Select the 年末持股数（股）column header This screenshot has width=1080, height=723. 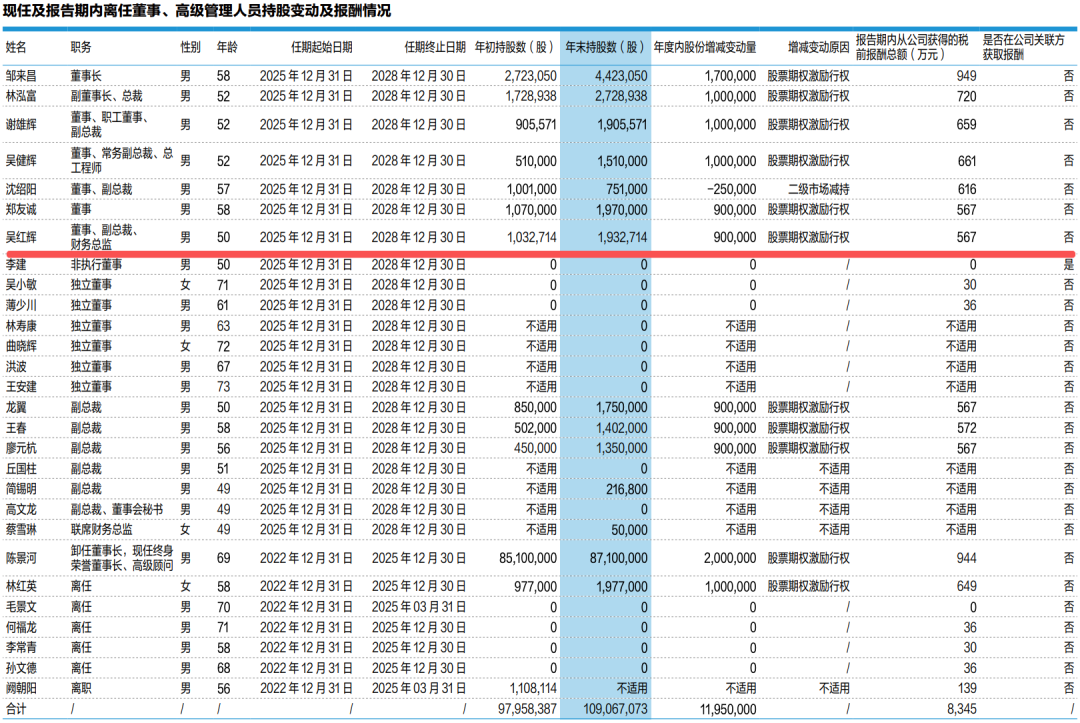tap(605, 48)
